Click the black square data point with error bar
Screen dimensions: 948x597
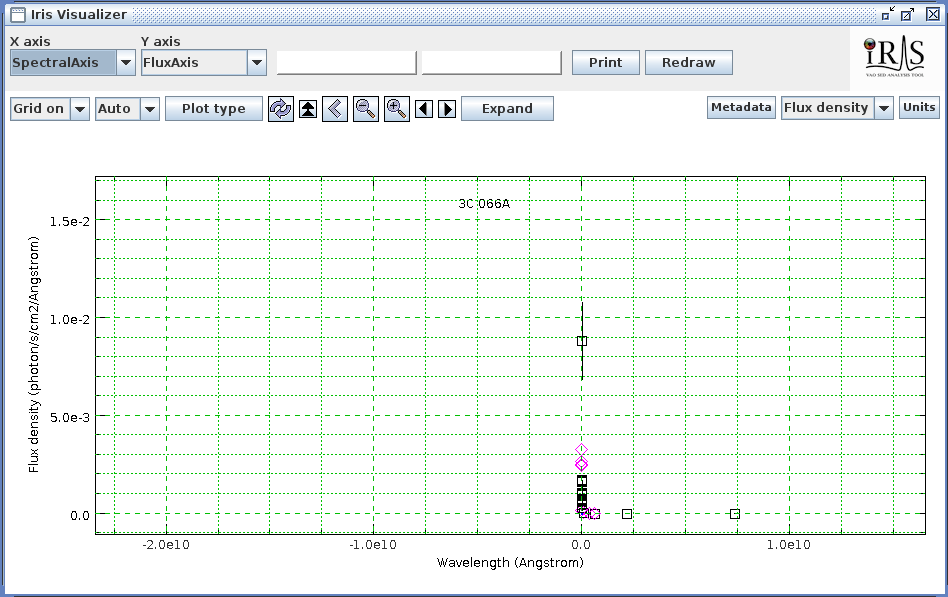(582, 341)
